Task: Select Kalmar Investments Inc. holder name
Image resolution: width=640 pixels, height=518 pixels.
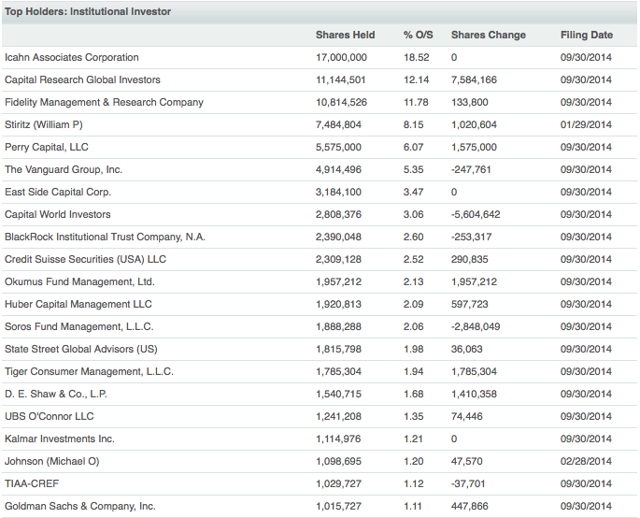Action: 60,439
